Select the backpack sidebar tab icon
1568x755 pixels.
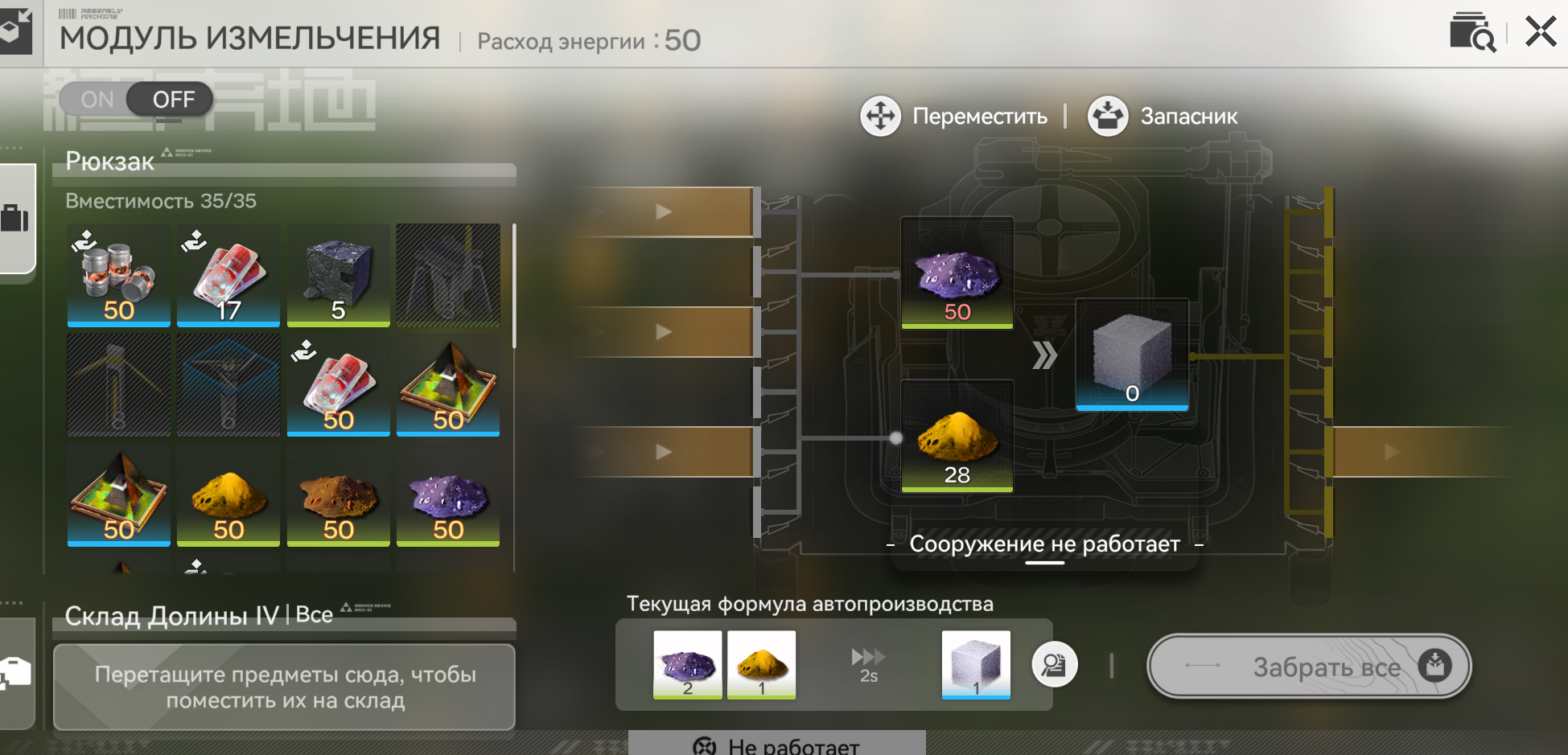point(15,218)
